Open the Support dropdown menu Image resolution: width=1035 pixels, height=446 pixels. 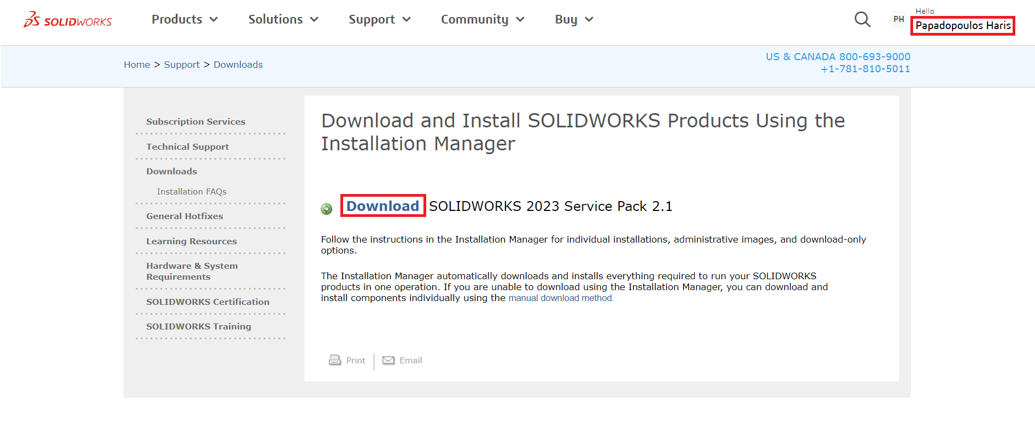379,19
